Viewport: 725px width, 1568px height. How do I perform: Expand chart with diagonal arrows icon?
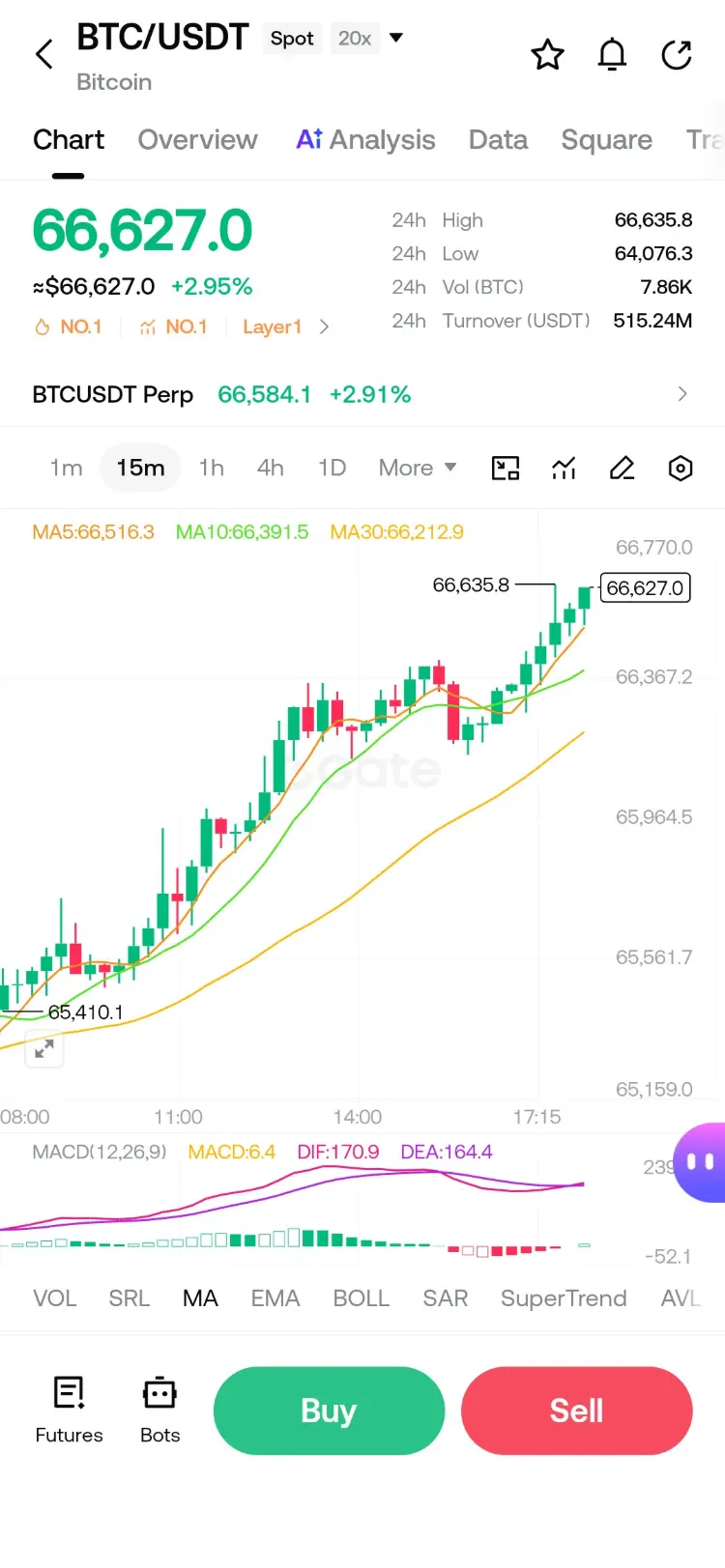click(x=44, y=1048)
